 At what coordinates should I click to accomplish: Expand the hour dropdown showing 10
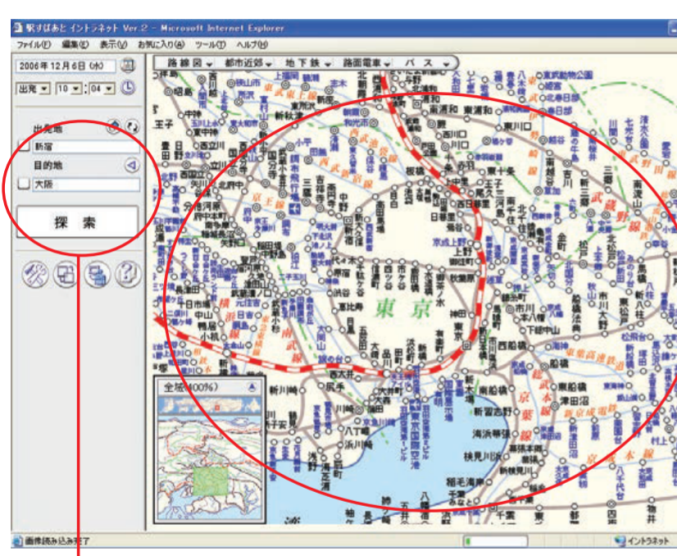point(68,88)
